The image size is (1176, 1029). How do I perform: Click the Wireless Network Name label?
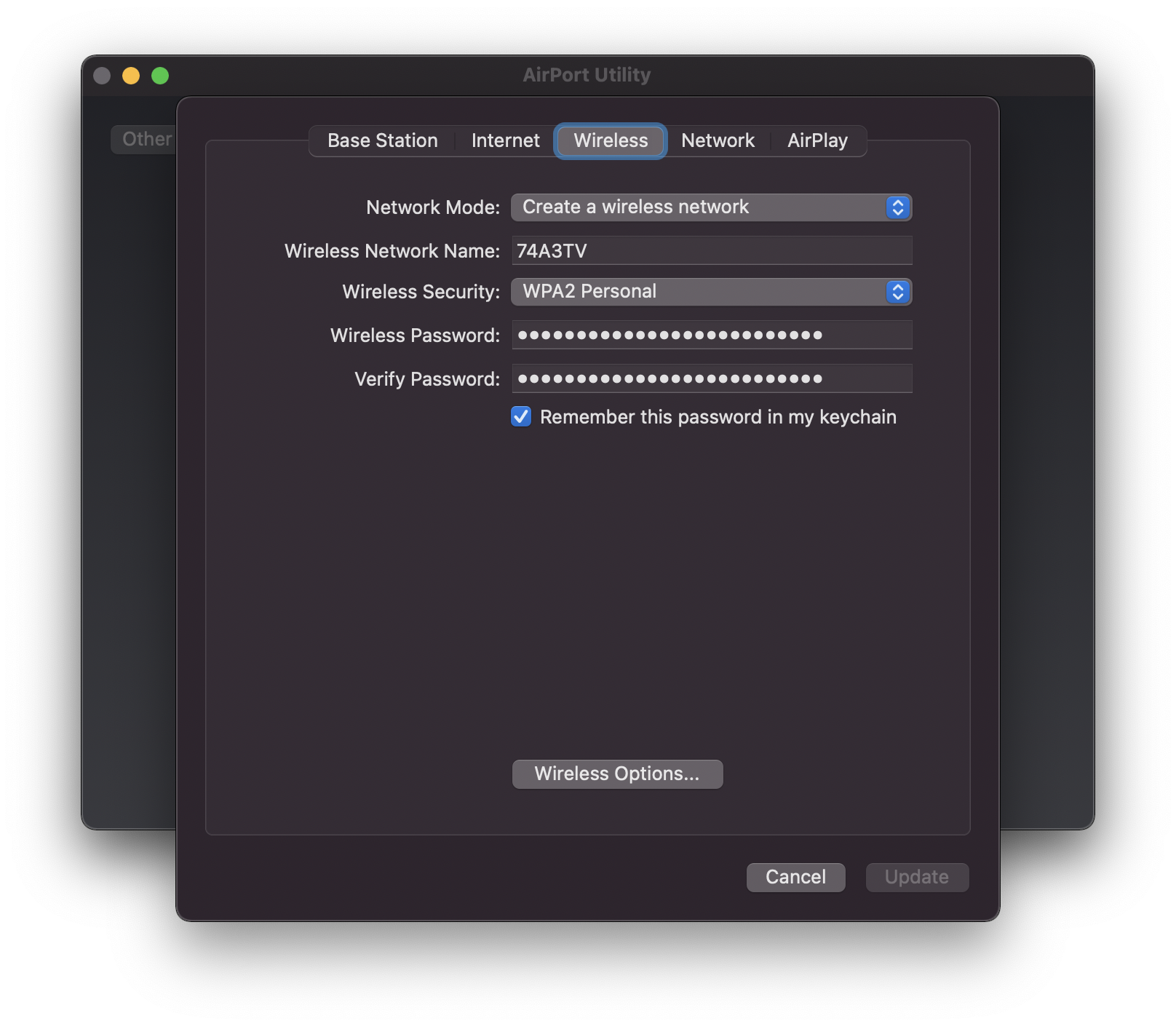tap(392, 251)
